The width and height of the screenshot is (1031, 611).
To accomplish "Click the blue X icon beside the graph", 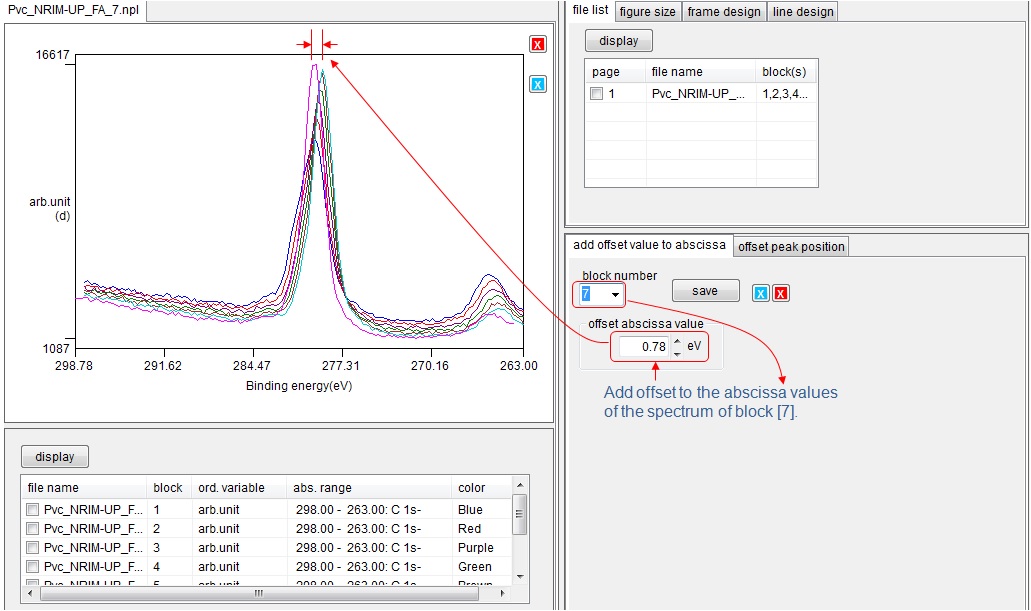I will click(x=538, y=84).
